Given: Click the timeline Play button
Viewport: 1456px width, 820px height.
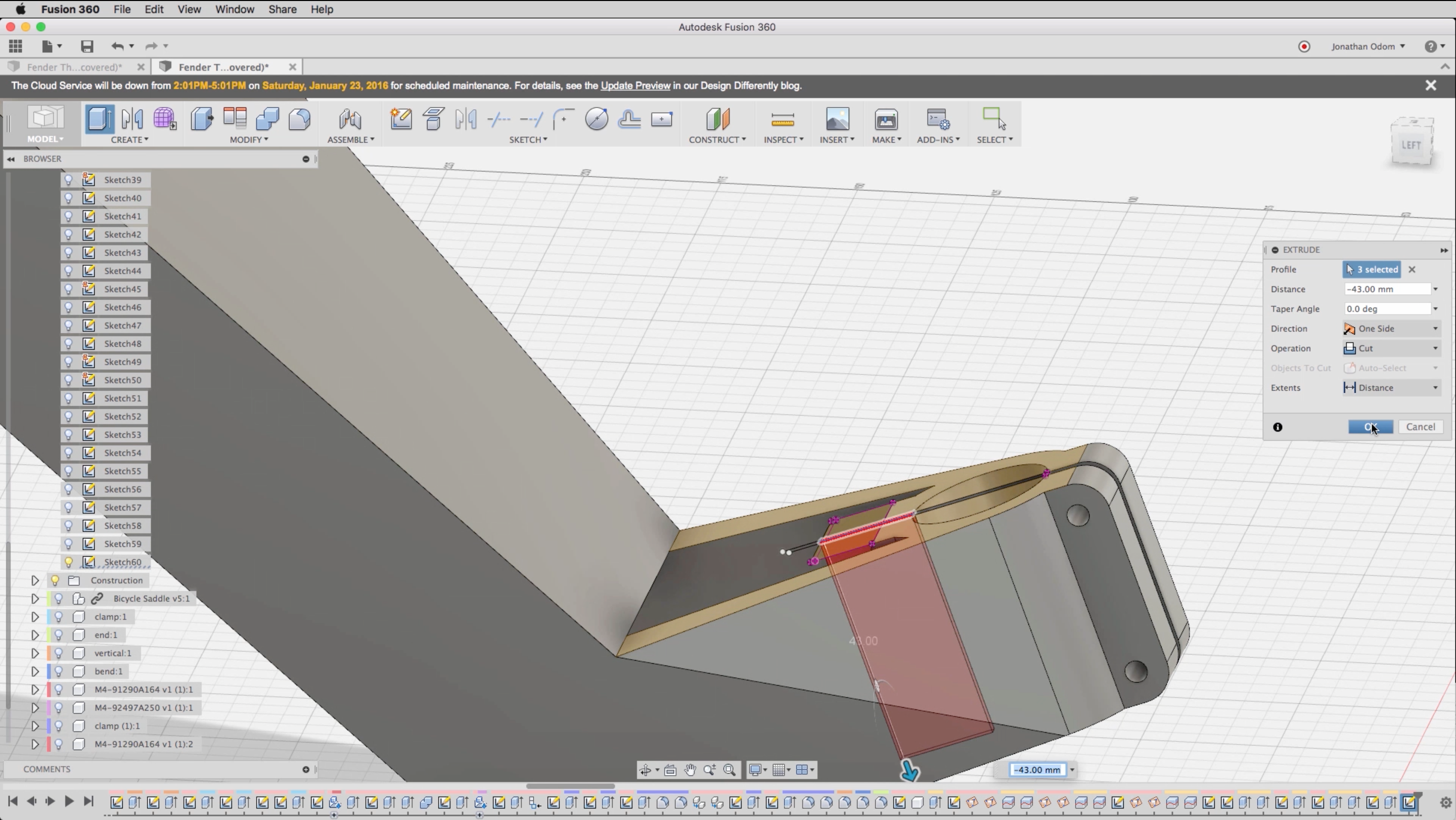Looking at the screenshot, I should point(68,801).
